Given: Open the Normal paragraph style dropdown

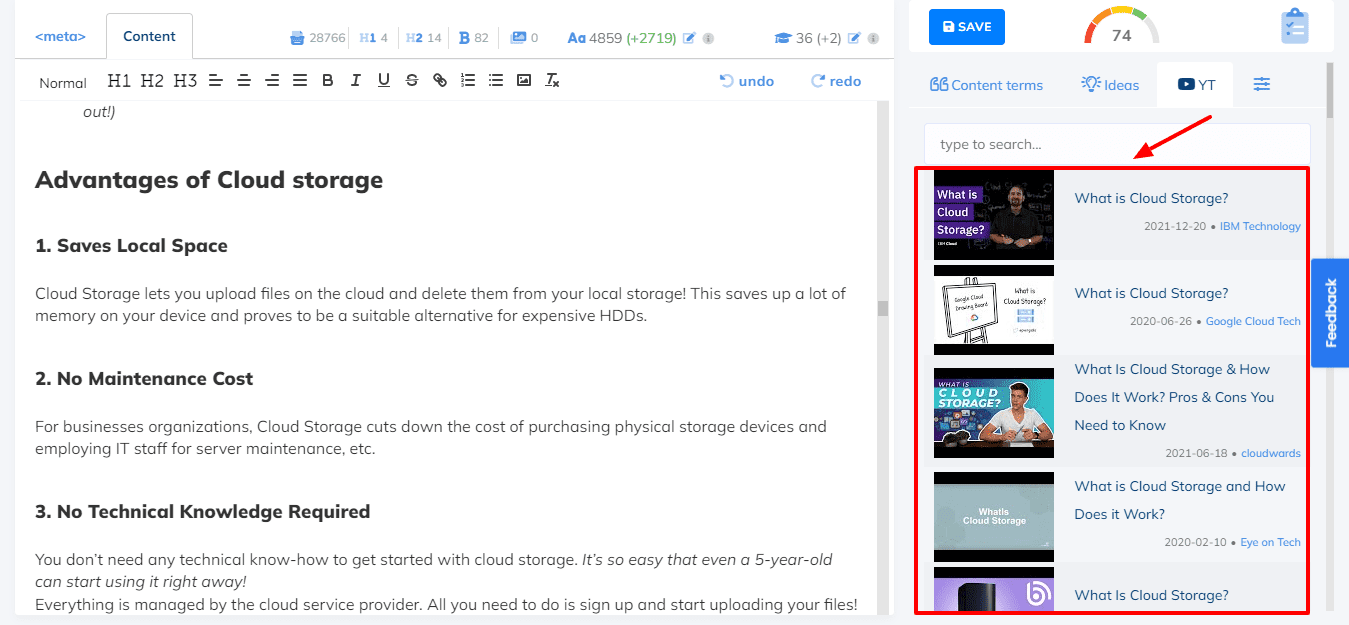Looking at the screenshot, I should click(63, 83).
